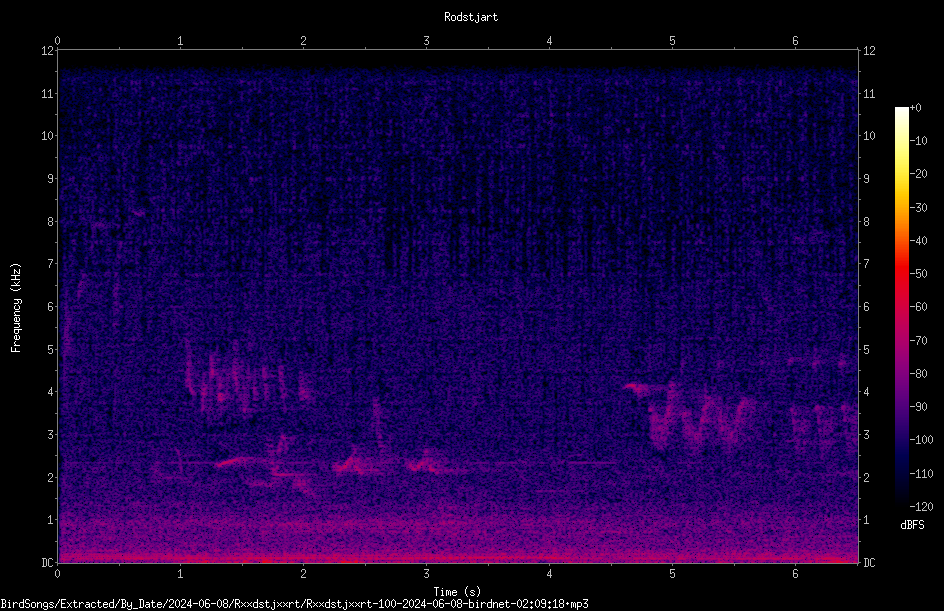Click the 0 second mark on the bottom time axis
This screenshot has height=611, width=944.
click(57, 574)
